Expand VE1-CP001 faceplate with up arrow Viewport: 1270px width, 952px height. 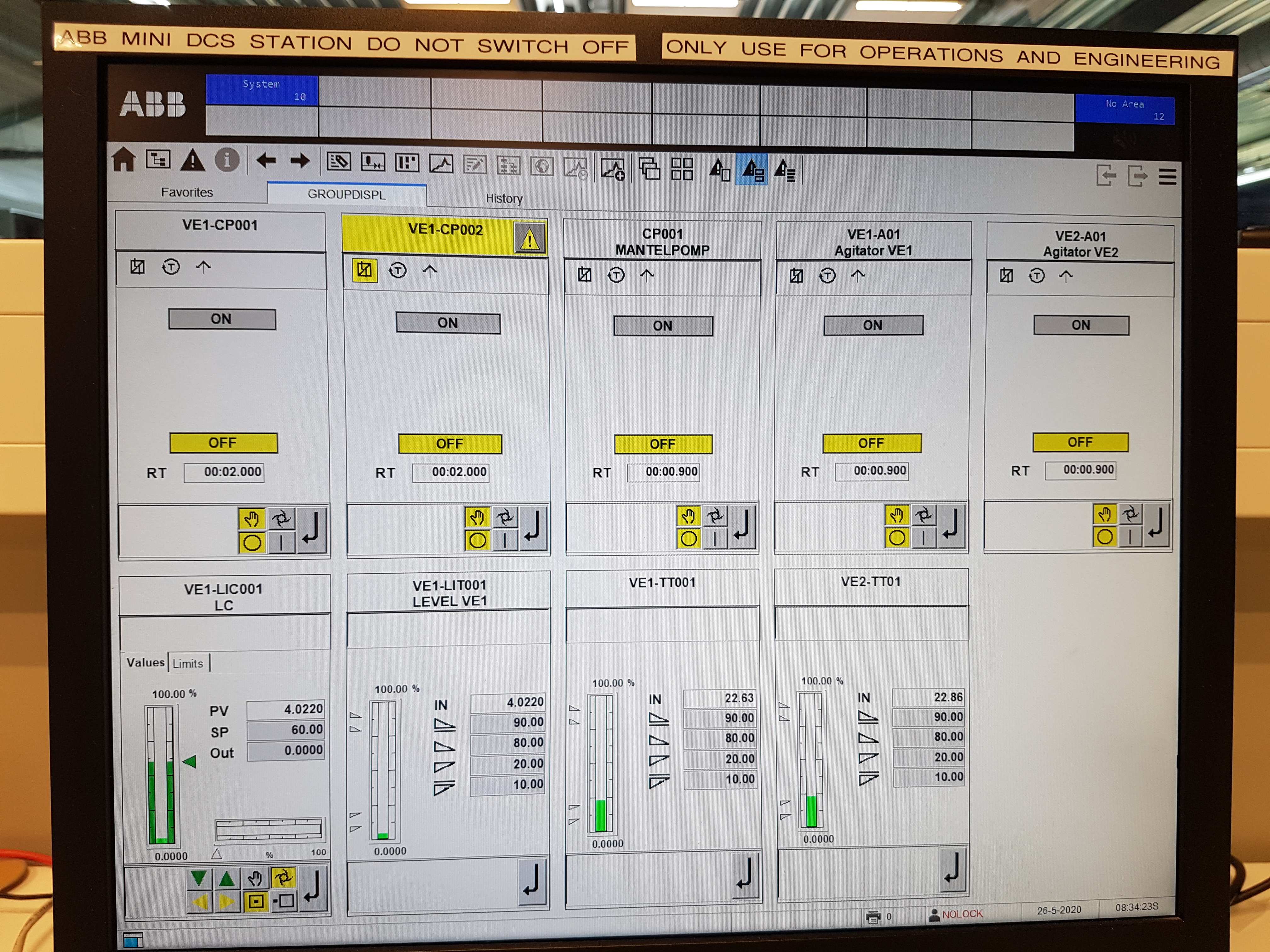pyautogui.click(x=204, y=267)
